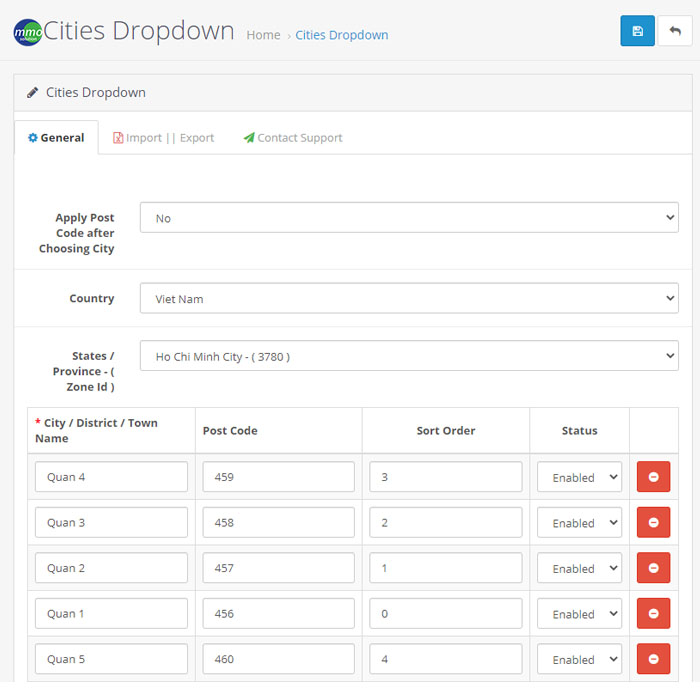Remove the Quan 5 row
The width and height of the screenshot is (700, 700).
tap(653, 659)
